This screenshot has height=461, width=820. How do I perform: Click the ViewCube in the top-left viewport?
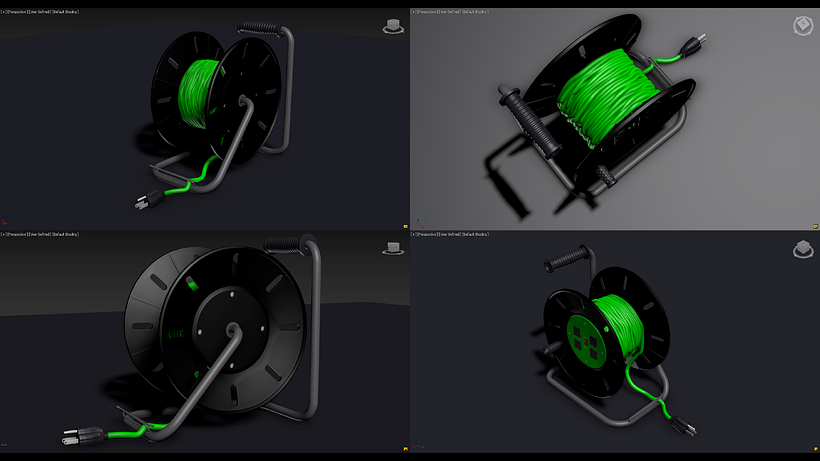pos(393,26)
